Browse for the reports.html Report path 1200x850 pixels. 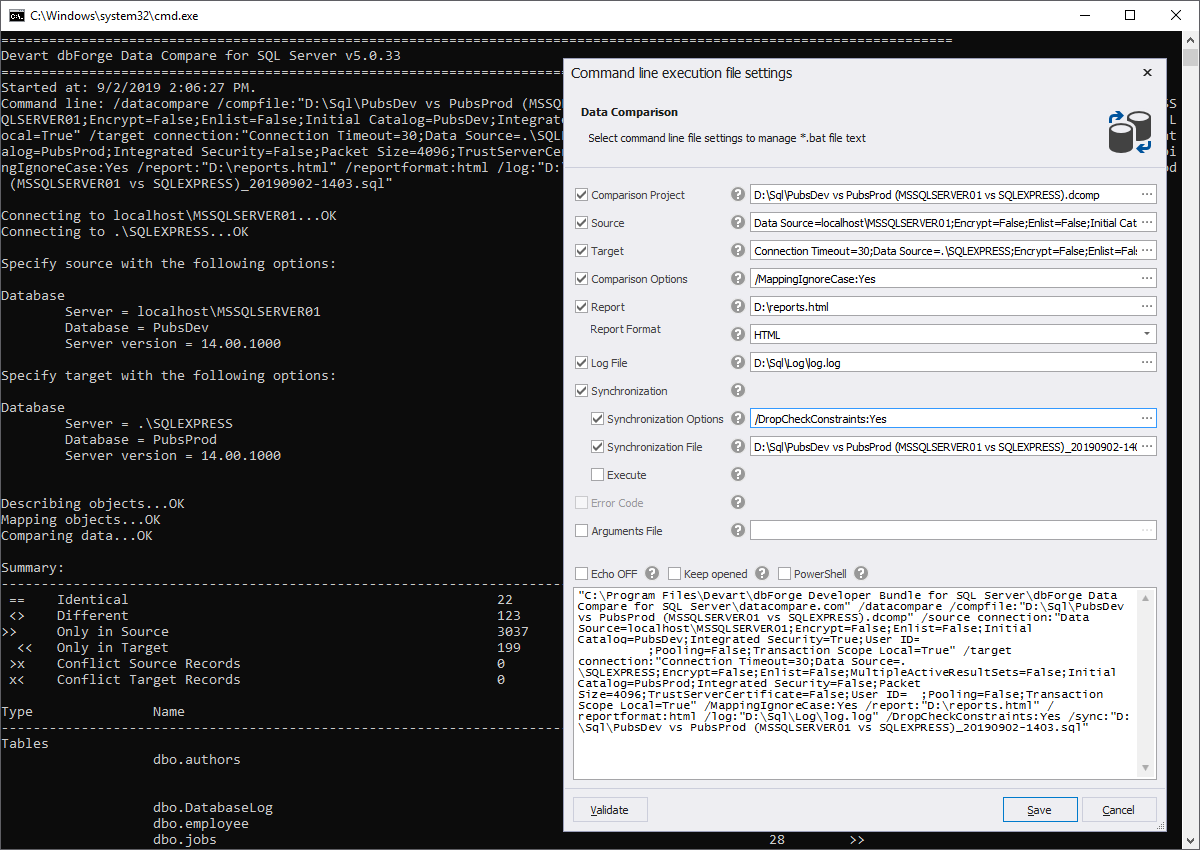1148,306
